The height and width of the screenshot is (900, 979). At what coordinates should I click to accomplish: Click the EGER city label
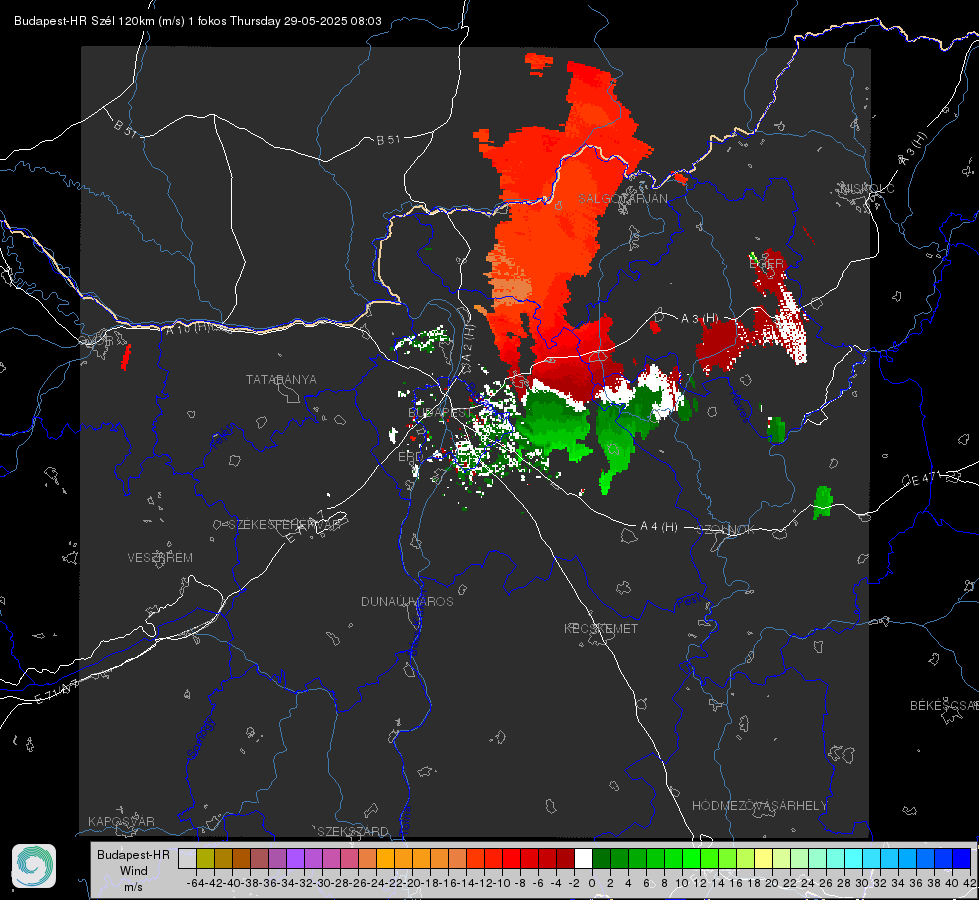766,264
